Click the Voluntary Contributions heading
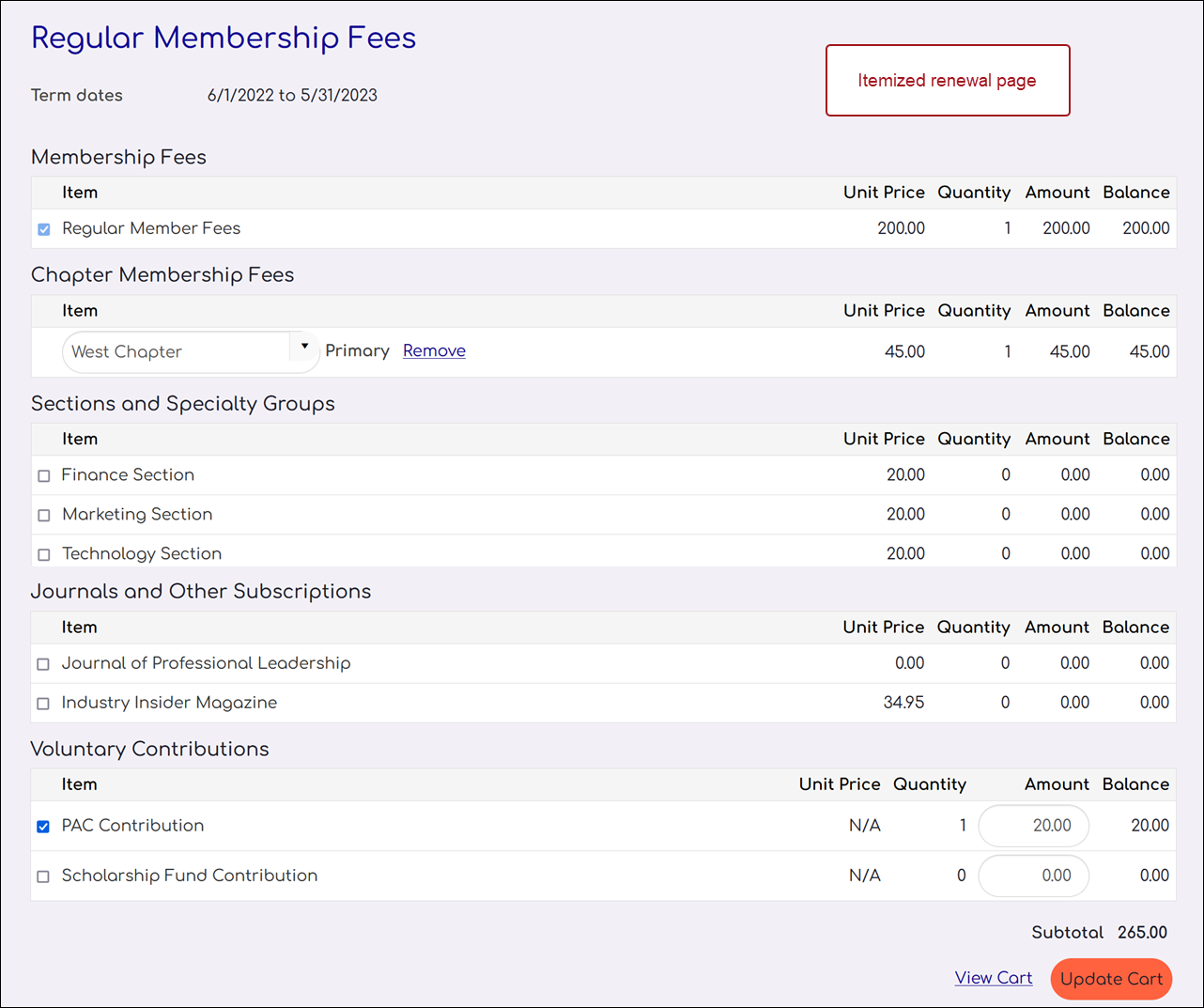Screen dimensions: 1204x1008 [x=150, y=749]
